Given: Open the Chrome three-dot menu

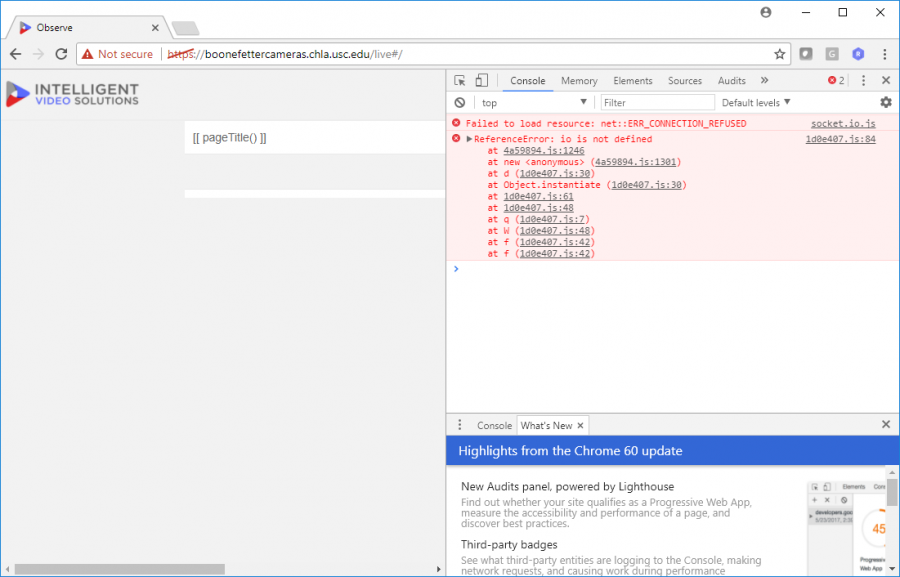Looking at the screenshot, I should tap(885, 54).
